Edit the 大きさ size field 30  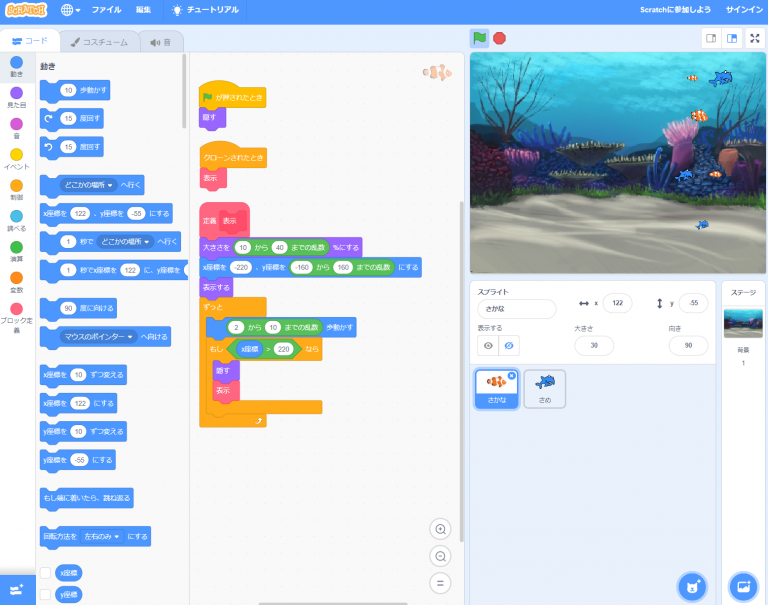594,345
